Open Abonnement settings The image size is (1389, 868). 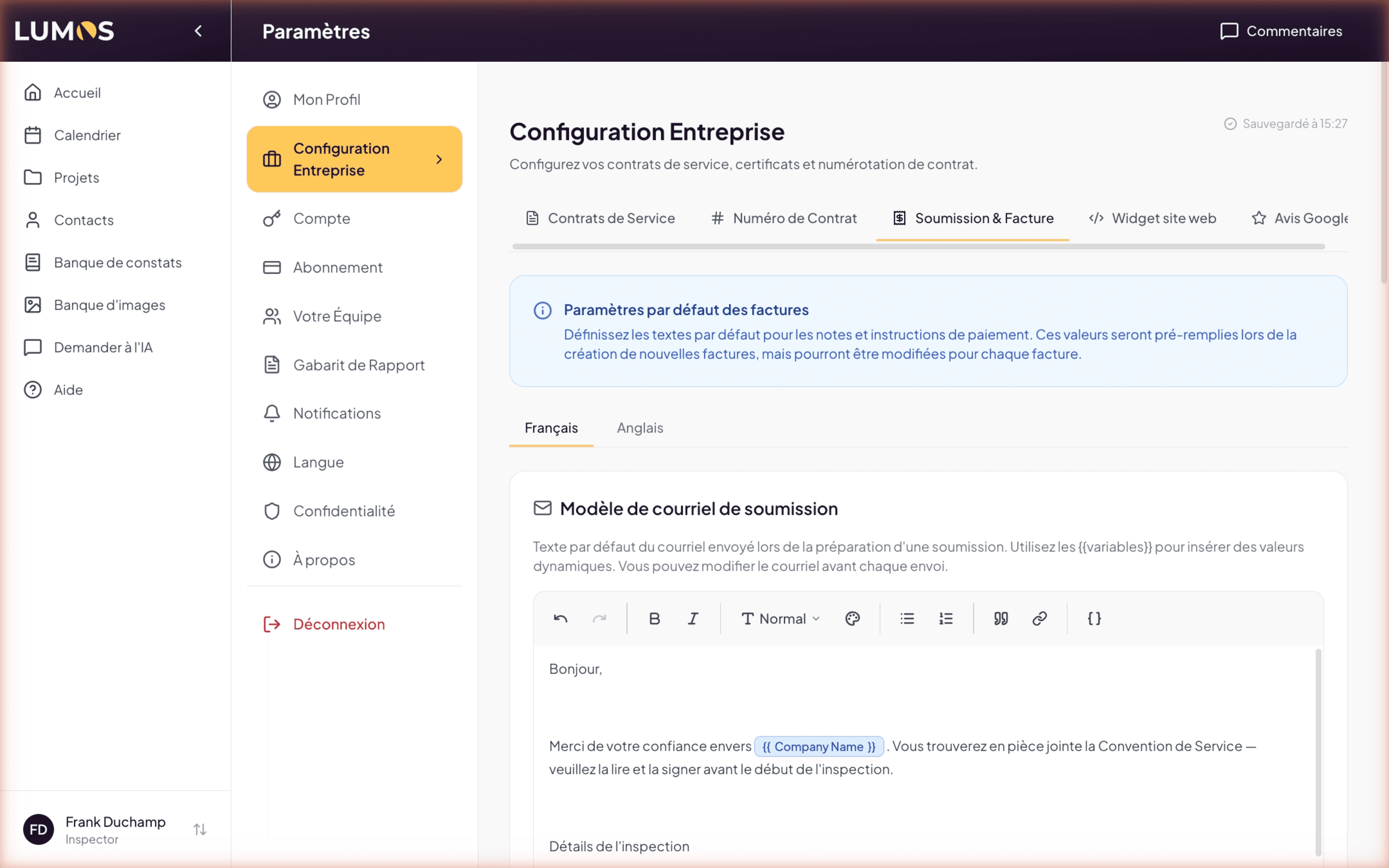pos(354,267)
